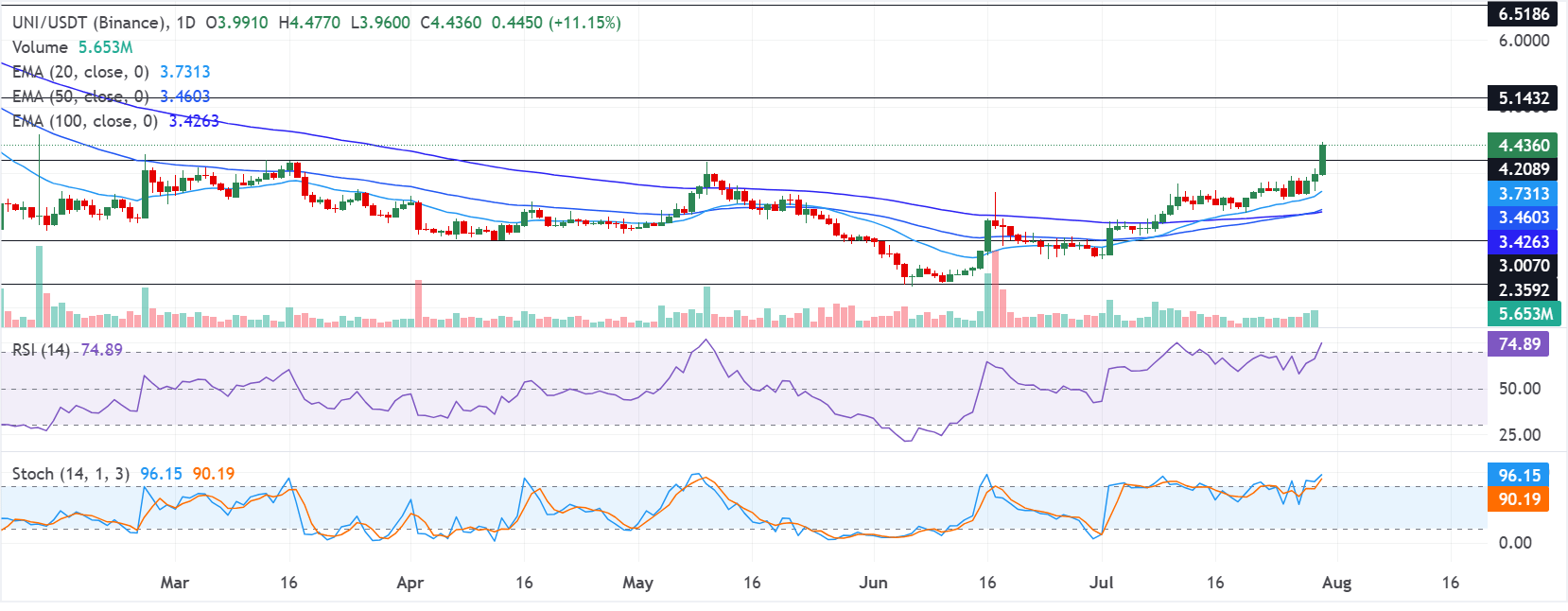Click the 2.3592 support line label
The image size is (1568, 611).
pos(1524,289)
